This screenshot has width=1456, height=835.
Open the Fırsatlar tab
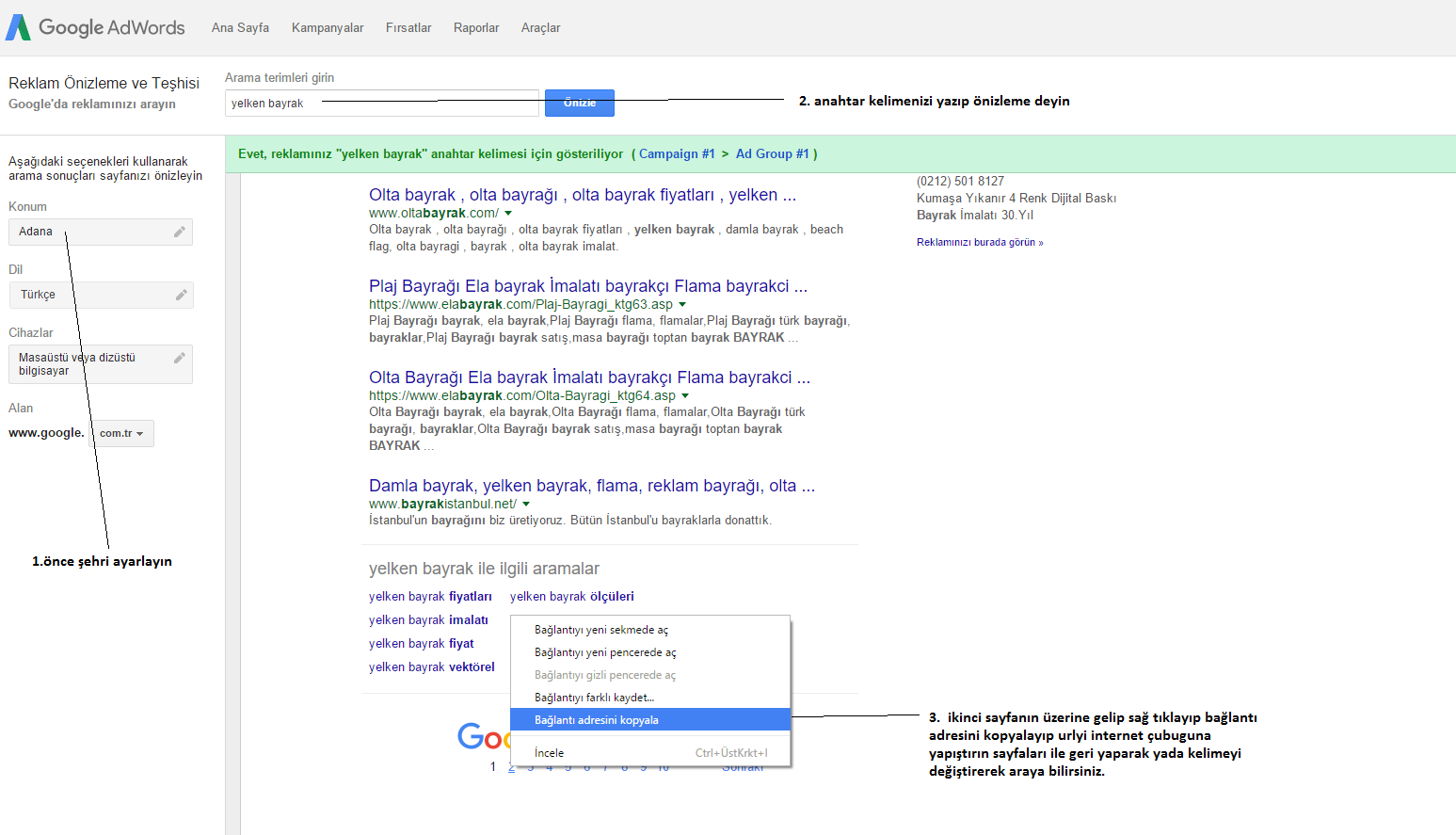pyautogui.click(x=408, y=28)
